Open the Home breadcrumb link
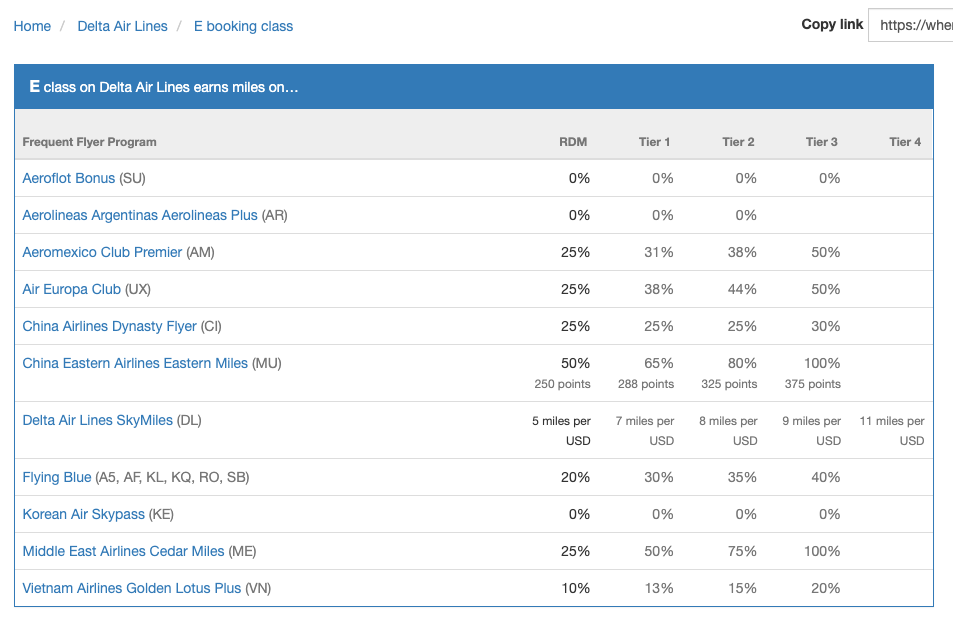 (32, 26)
